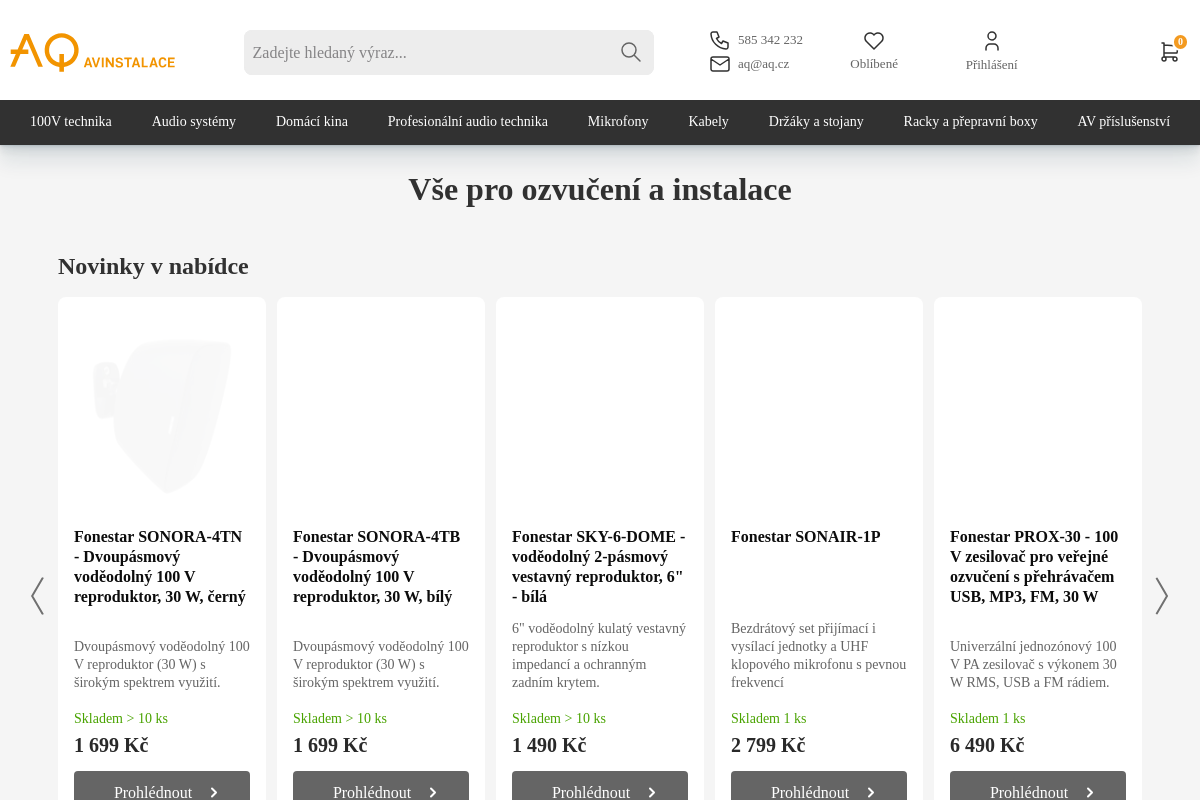1200x800 pixels.
Task: Open the Kabely menu
Action: pos(709,122)
